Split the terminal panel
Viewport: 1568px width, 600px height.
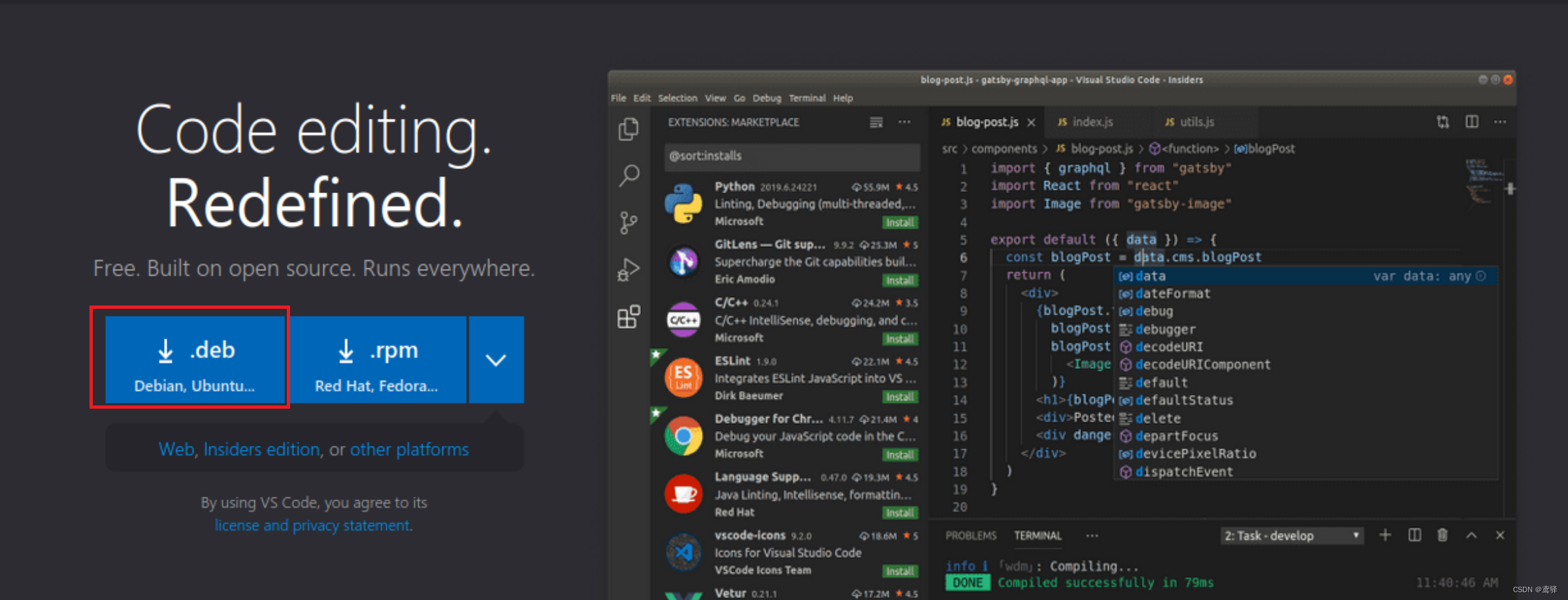pos(1414,535)
